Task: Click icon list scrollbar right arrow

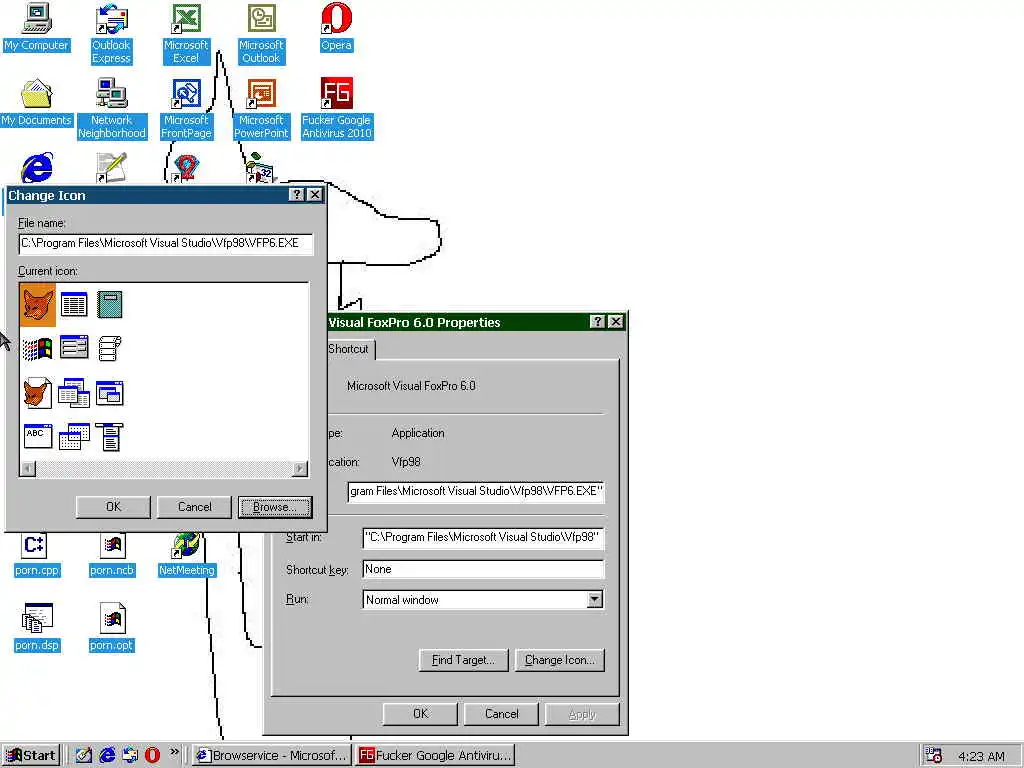Action: click(300, 468)
